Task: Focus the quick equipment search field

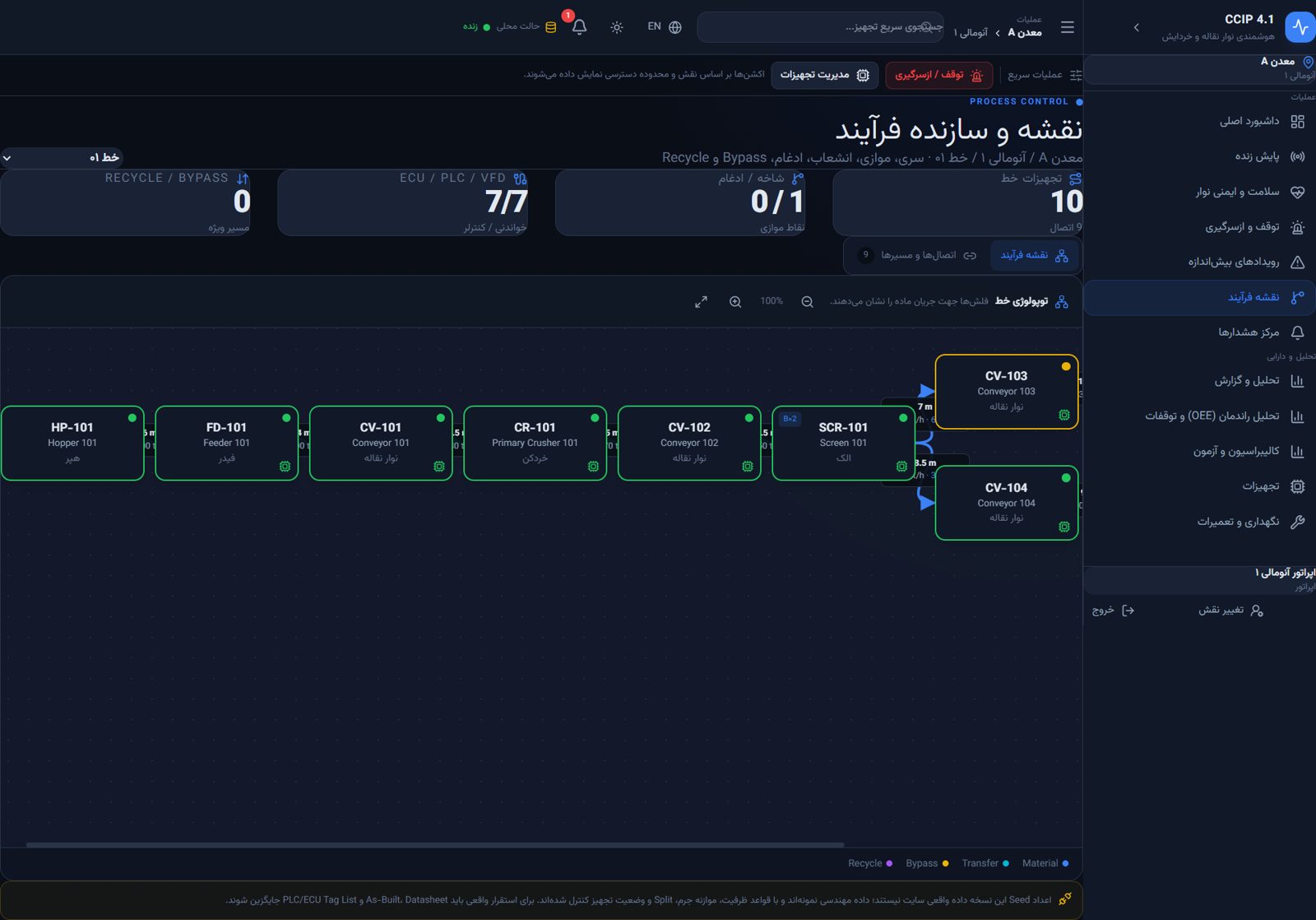Action: 820,27
